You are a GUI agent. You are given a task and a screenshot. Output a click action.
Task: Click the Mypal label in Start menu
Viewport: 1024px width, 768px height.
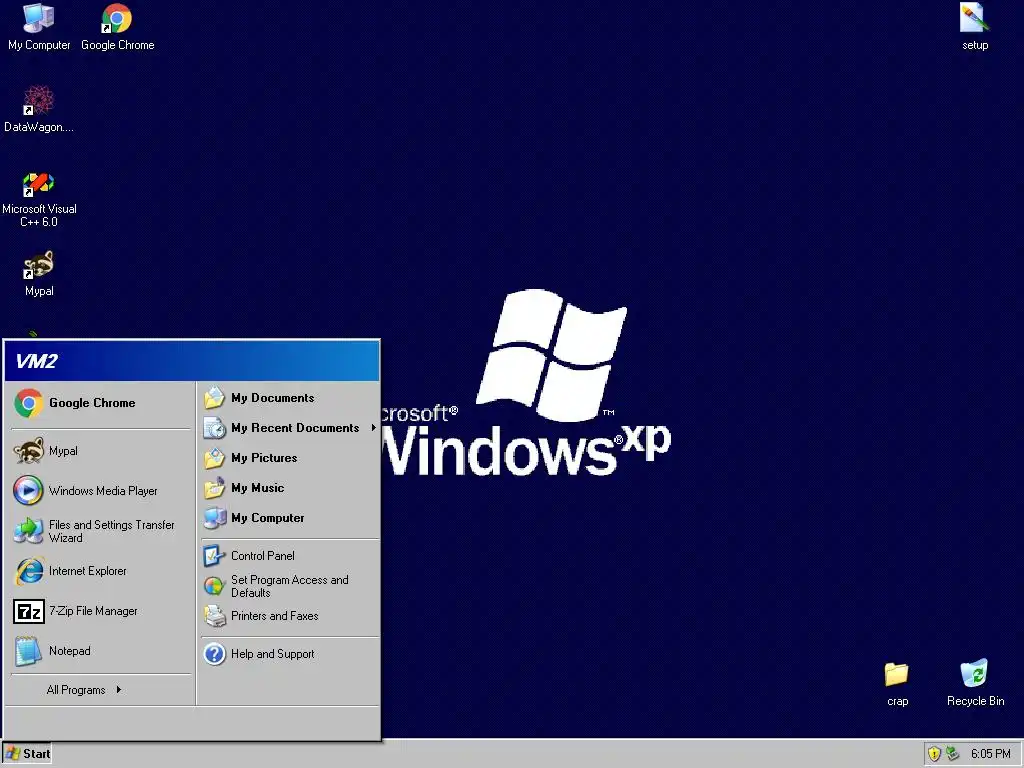tap(63, 451)
